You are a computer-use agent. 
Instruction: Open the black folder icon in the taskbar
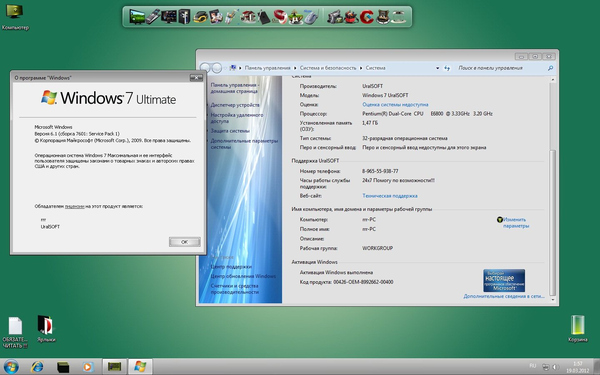pos(63,367)
